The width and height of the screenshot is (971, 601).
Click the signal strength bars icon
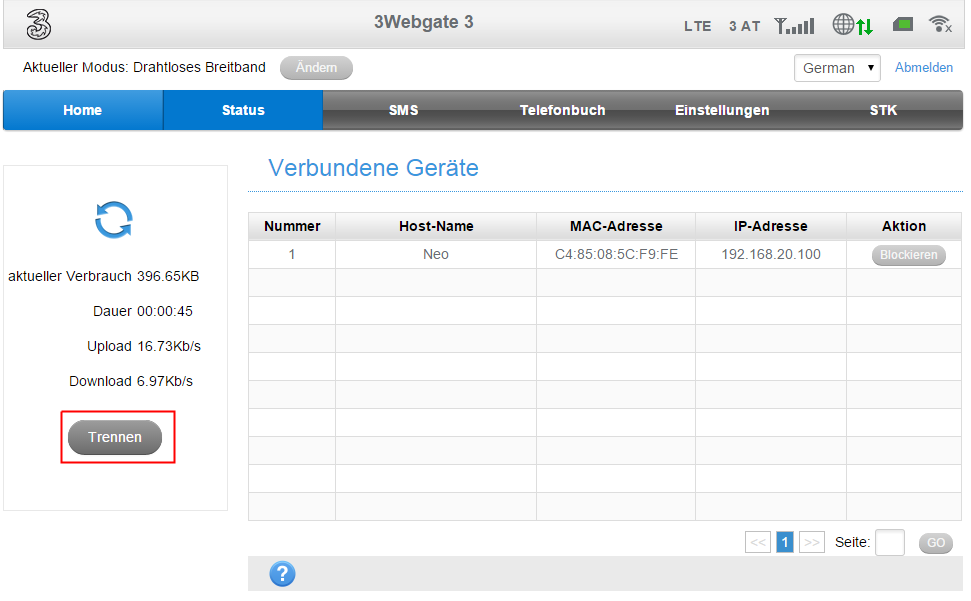pyautogui.click(x=795, y=25)
